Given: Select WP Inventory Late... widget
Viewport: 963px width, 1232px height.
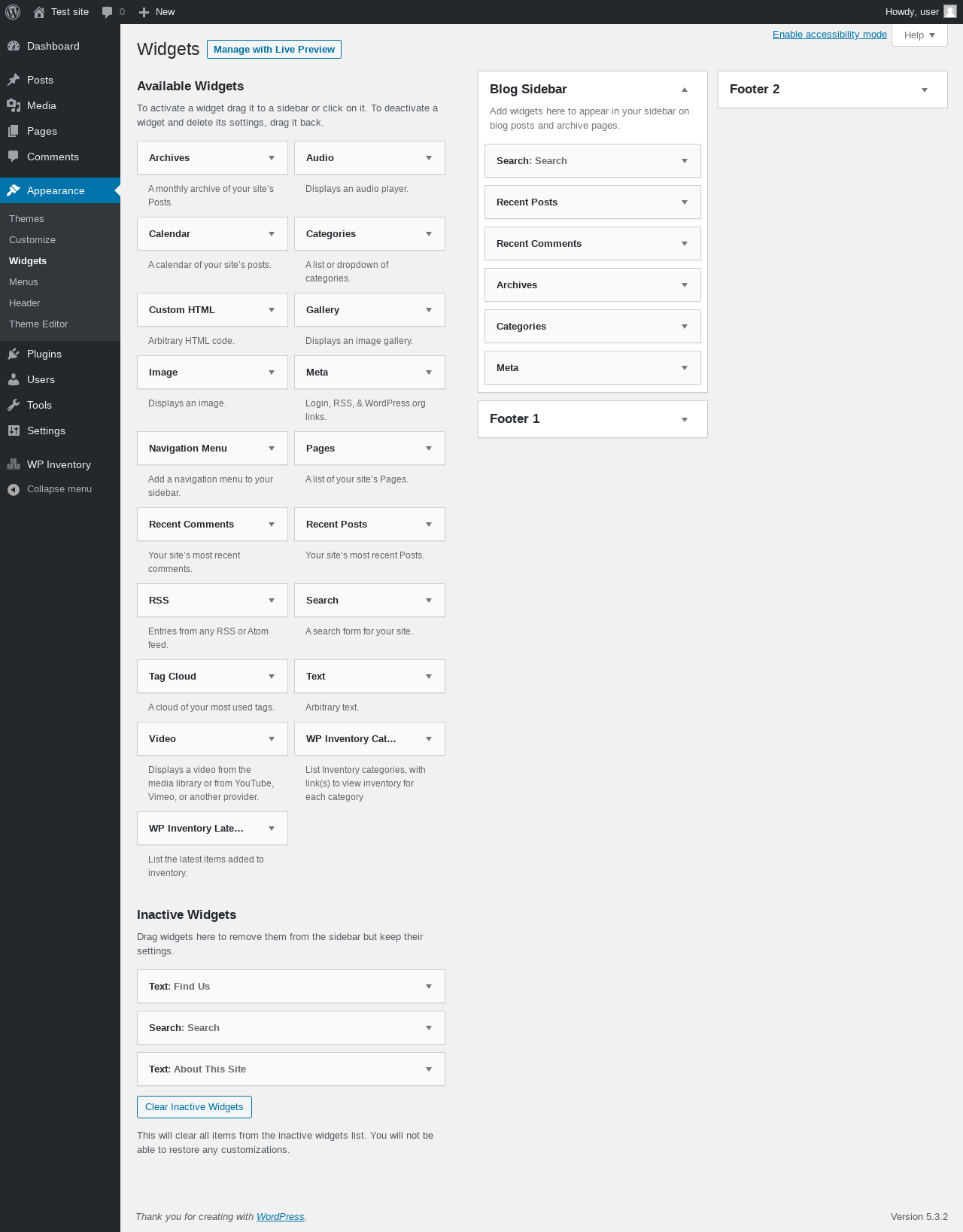Looking at the screenshot, I should pyautogui.click(x=212, y=829).
